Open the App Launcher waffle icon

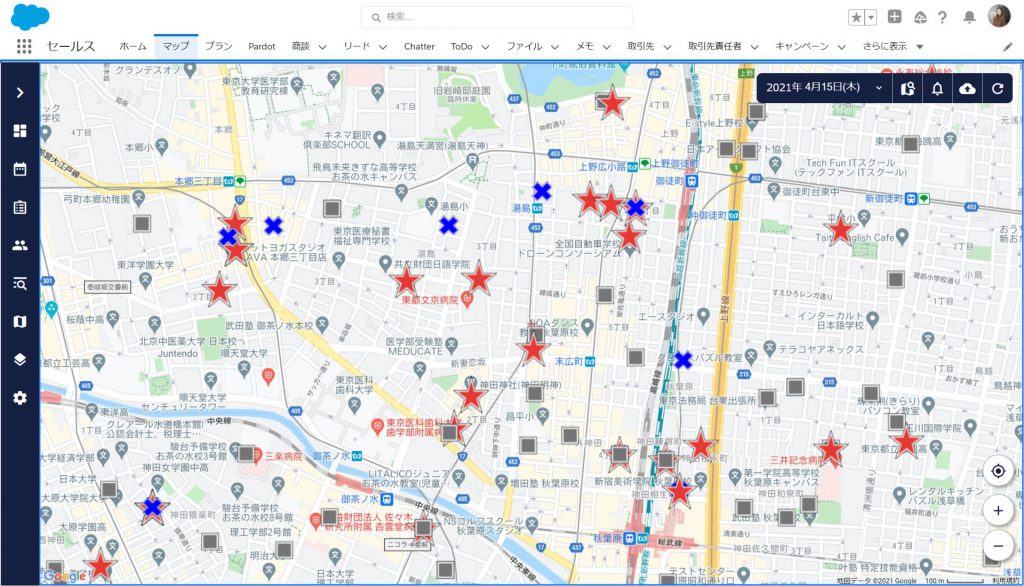tap(23, 45)
